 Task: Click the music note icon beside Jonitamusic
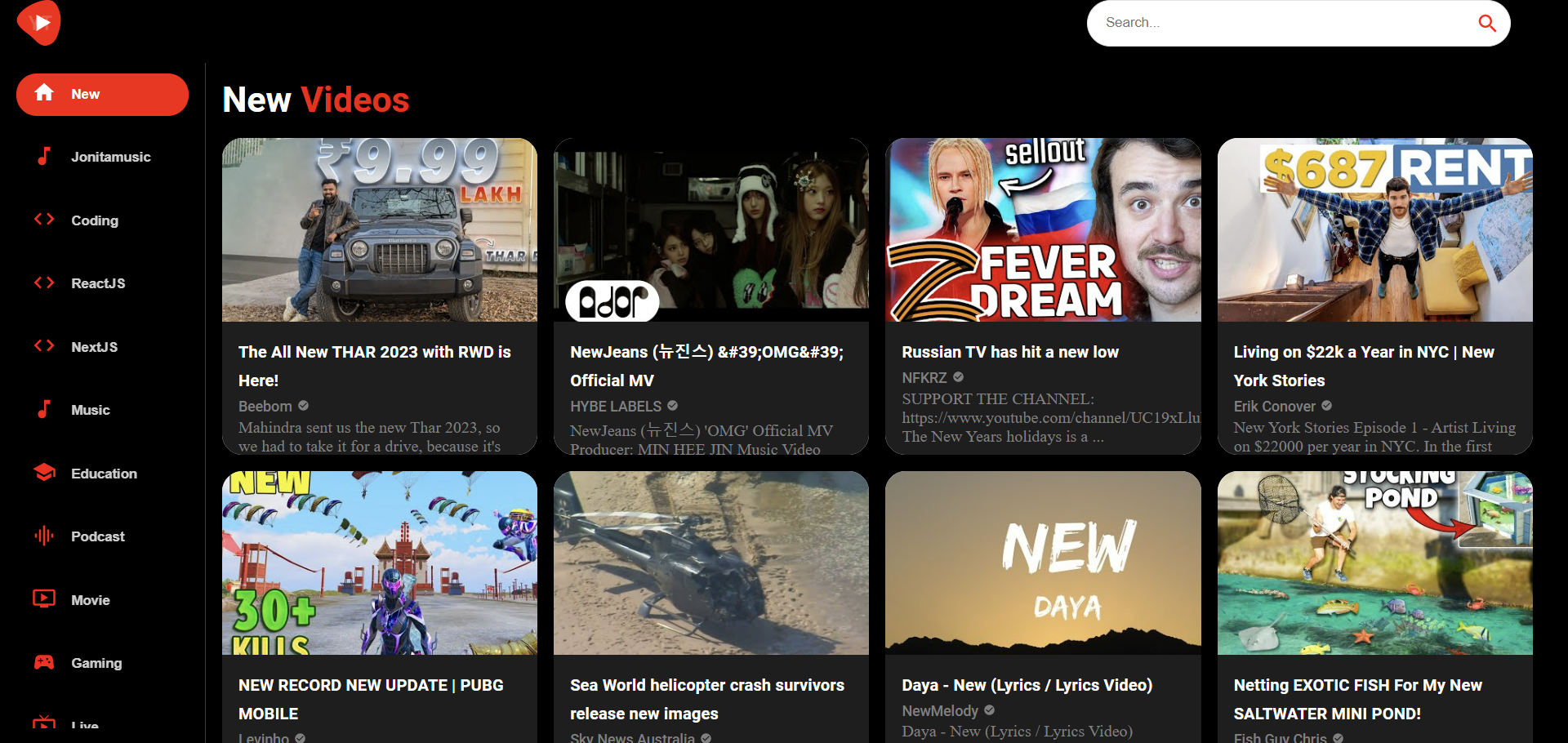[44, 156]
